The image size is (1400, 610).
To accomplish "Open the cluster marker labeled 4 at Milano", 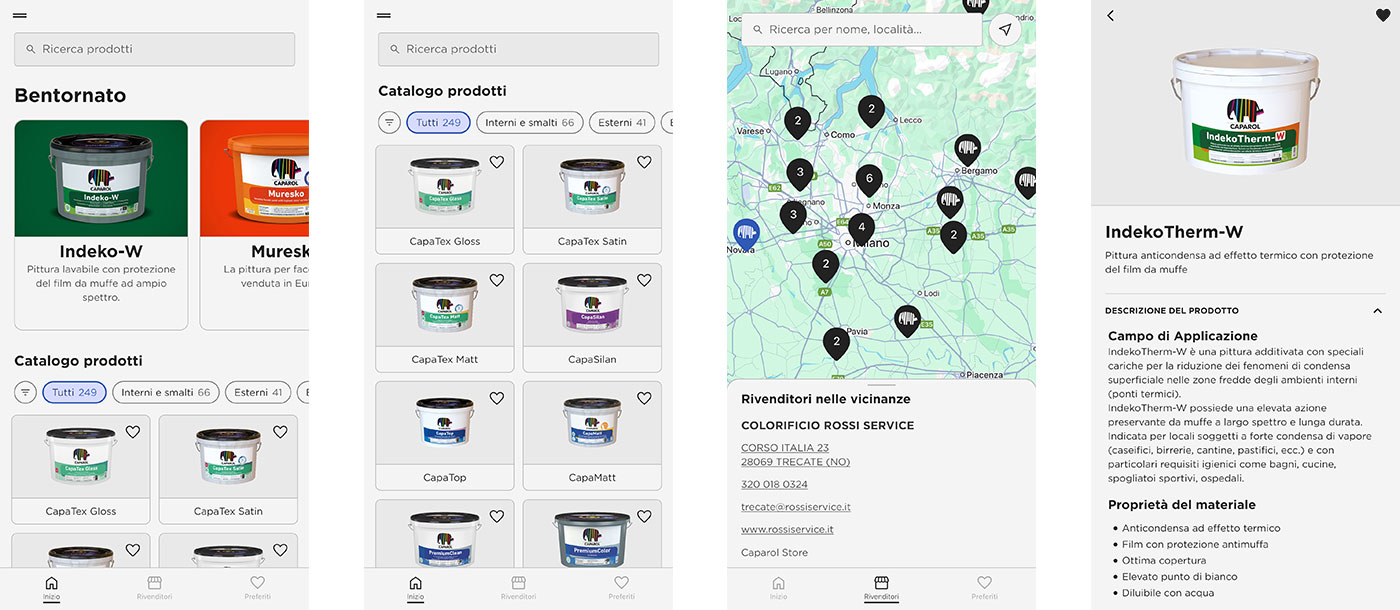I will 861,228.
